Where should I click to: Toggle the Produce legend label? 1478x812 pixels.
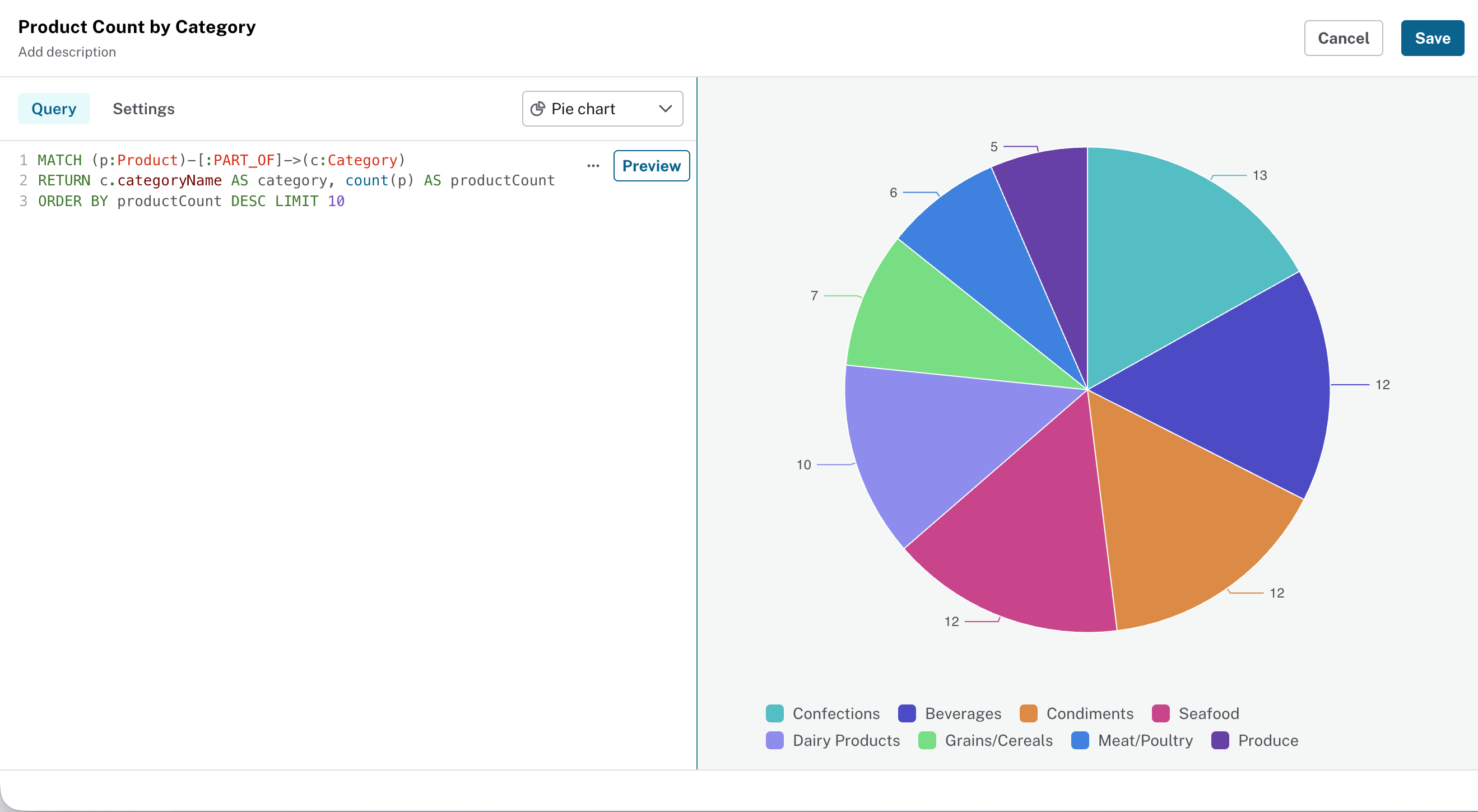point(1268,740)
